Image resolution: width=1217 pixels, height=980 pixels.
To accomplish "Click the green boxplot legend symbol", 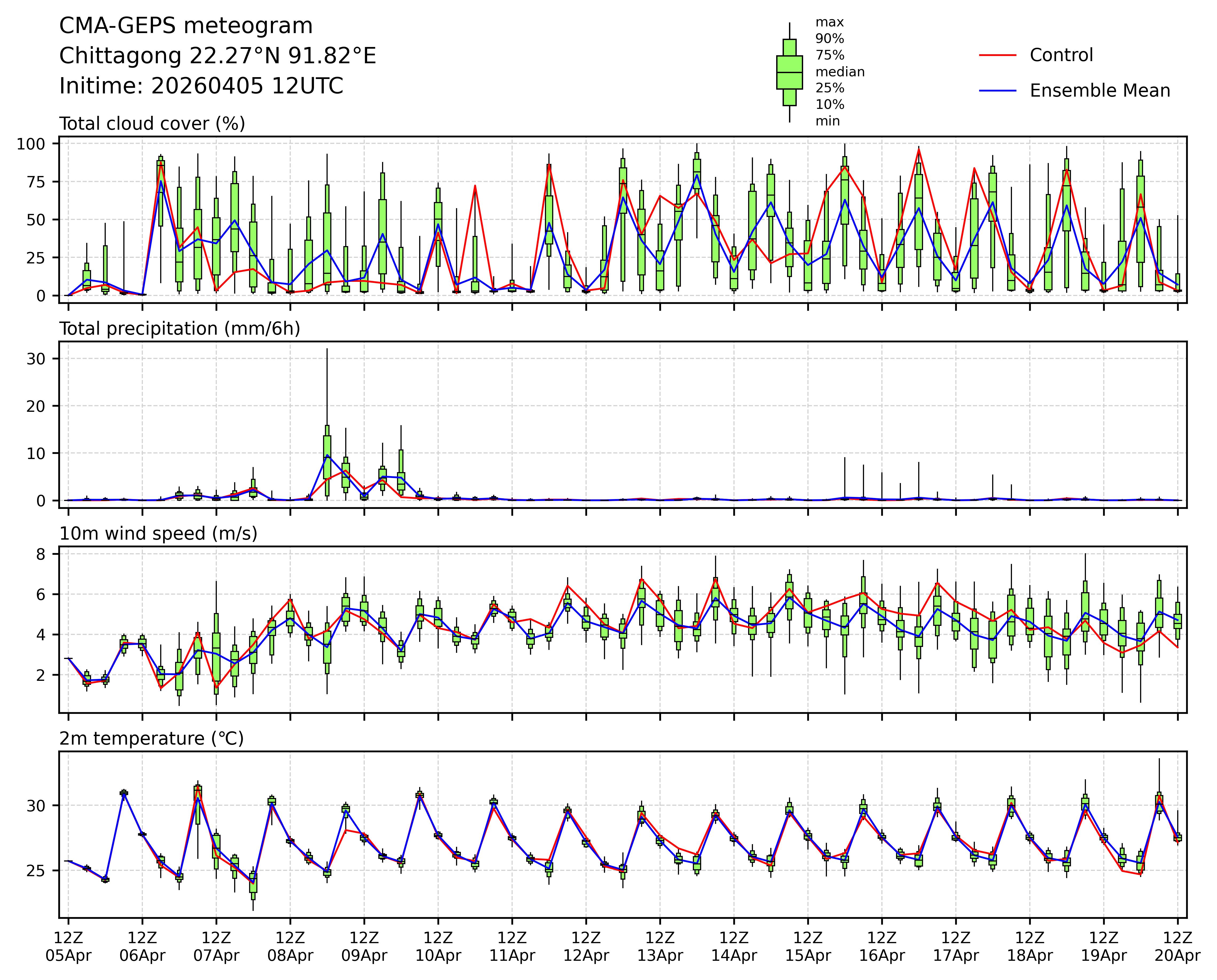I will pos(789,72).
